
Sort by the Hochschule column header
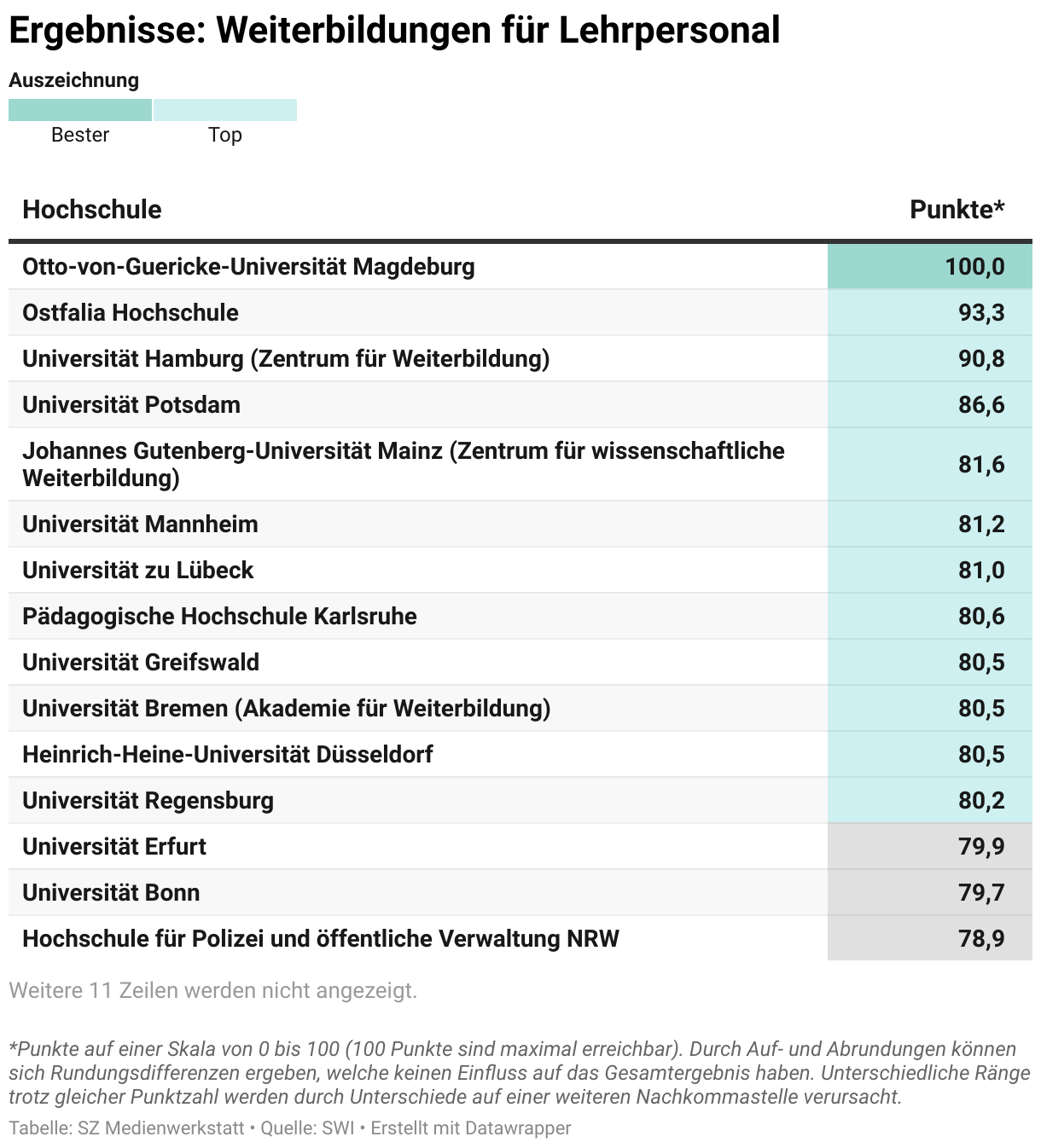[x=92, y=210]
